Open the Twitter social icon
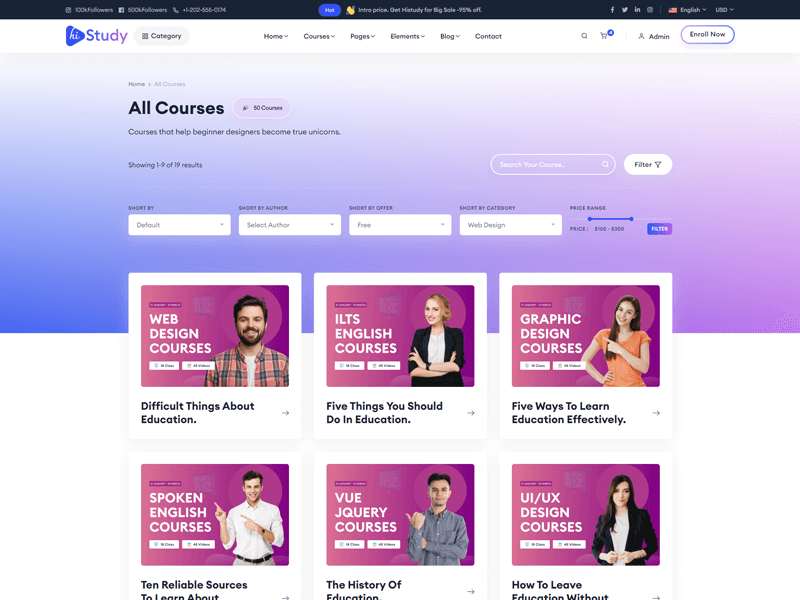 [625, 10]
